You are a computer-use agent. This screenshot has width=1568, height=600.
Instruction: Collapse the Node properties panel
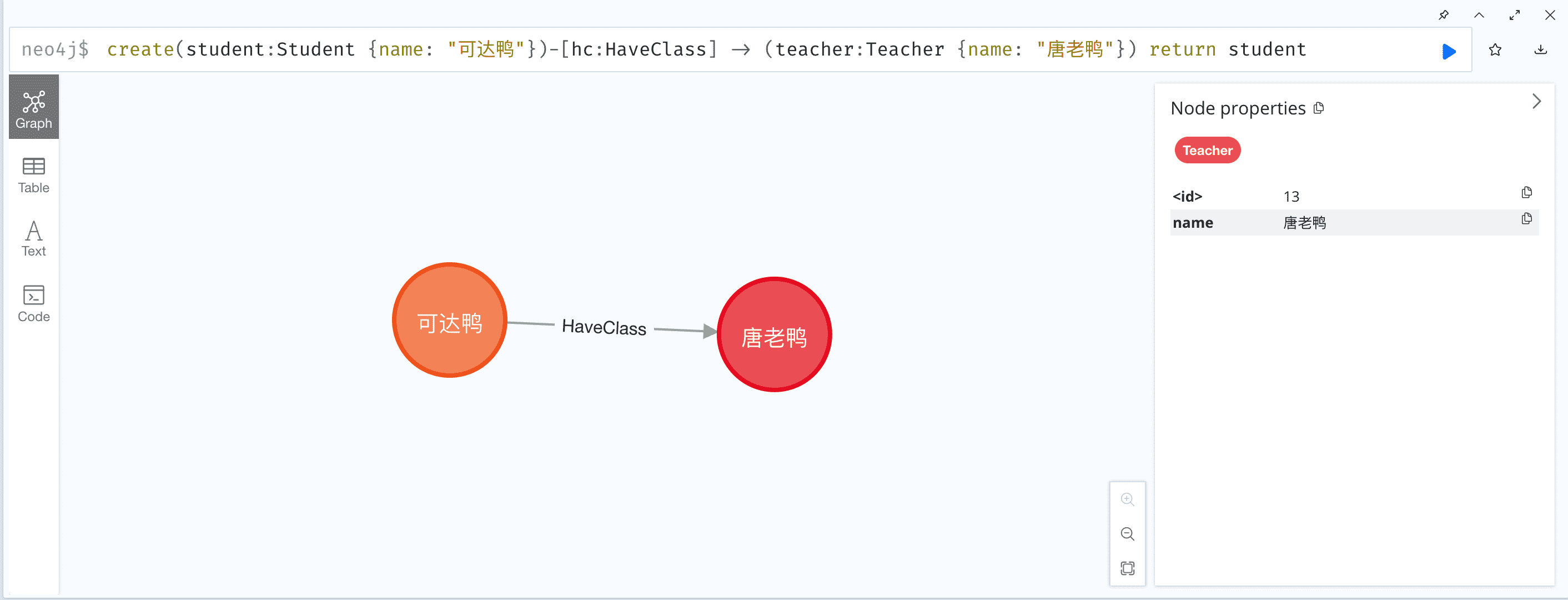pyautogui.click(x=1536, y=101)
